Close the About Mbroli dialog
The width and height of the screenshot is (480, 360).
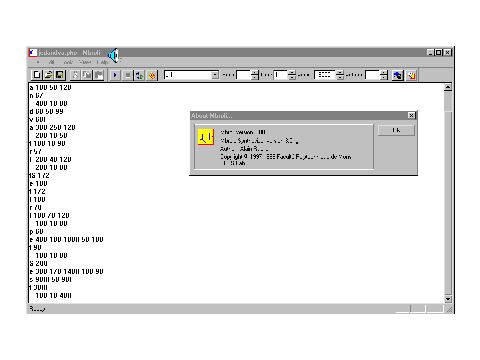[411, 115]
